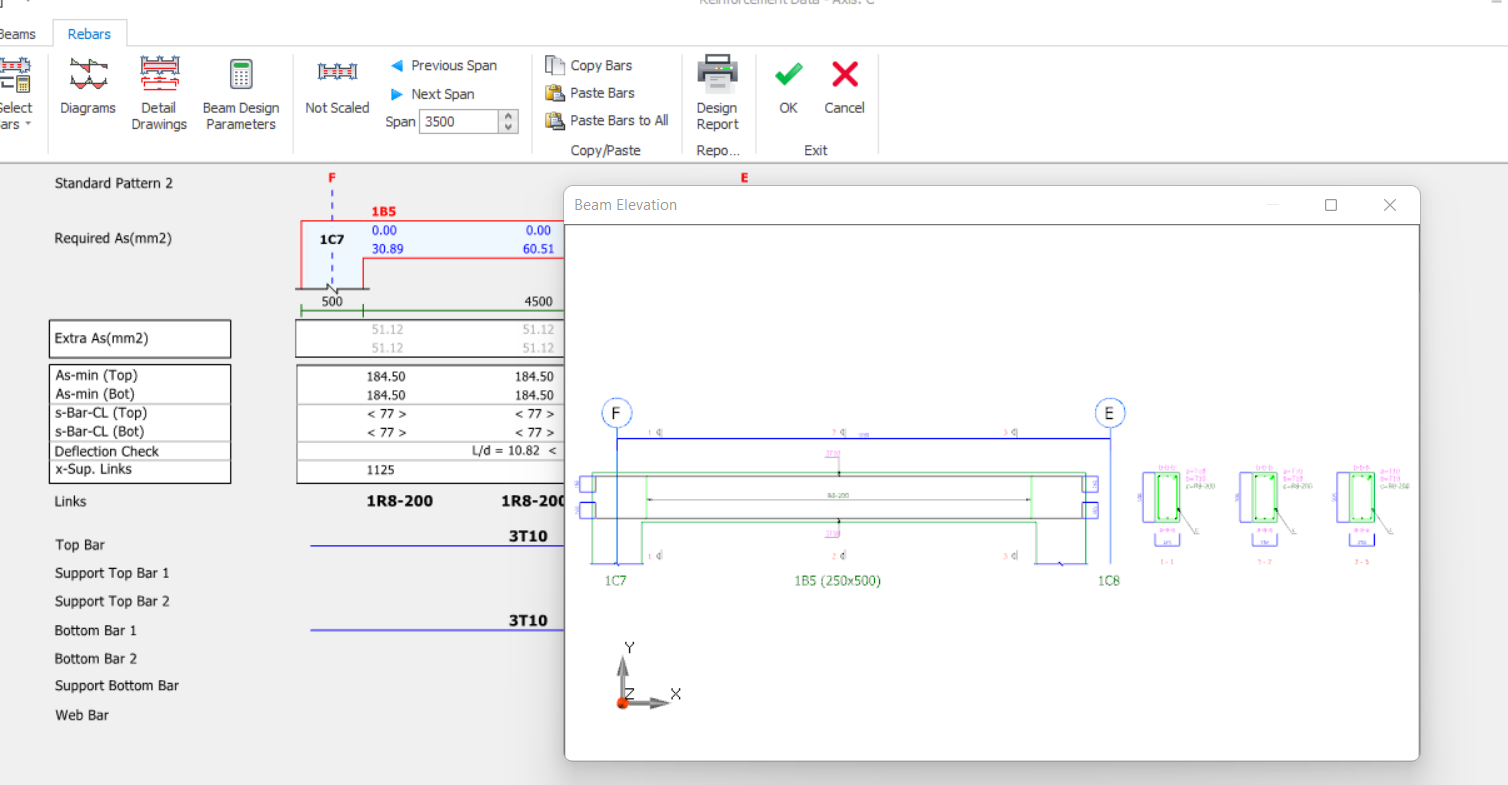
Task: Click Copy Bars
Action: coord(589,65)
